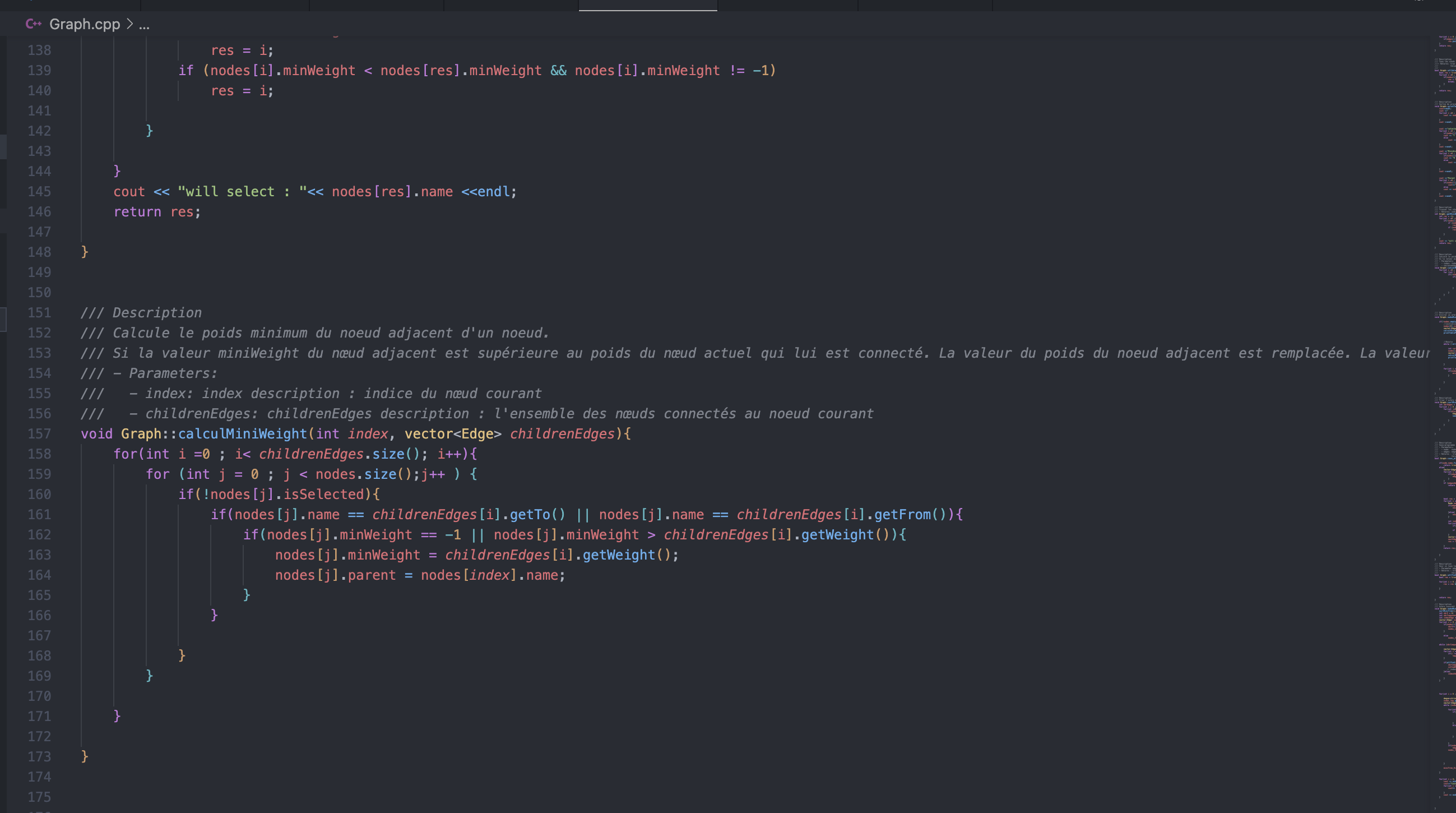
Task: Click the "will select : " string literal
Action: point(243,192)
